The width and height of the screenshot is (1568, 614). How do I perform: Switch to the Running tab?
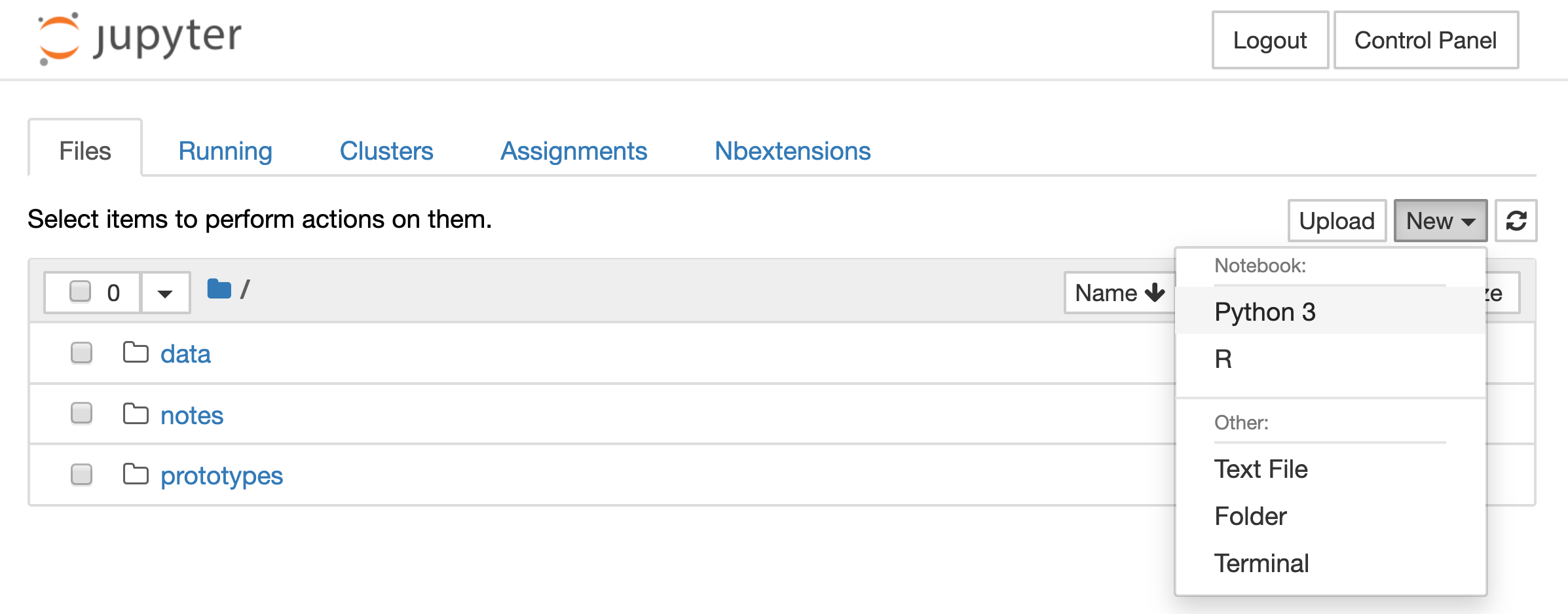click(225, 151)
